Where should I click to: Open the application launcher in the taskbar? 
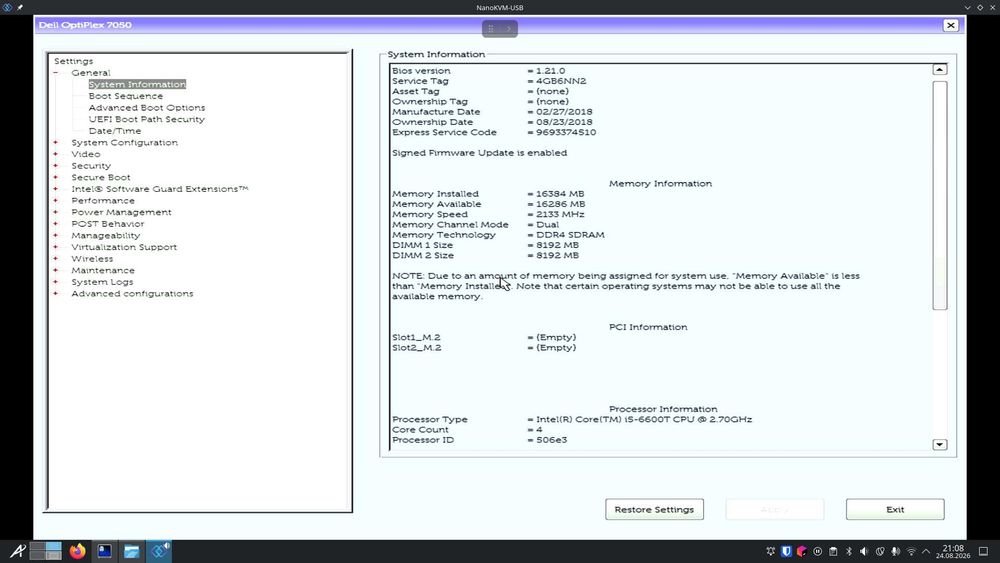(x=17, y=551)
